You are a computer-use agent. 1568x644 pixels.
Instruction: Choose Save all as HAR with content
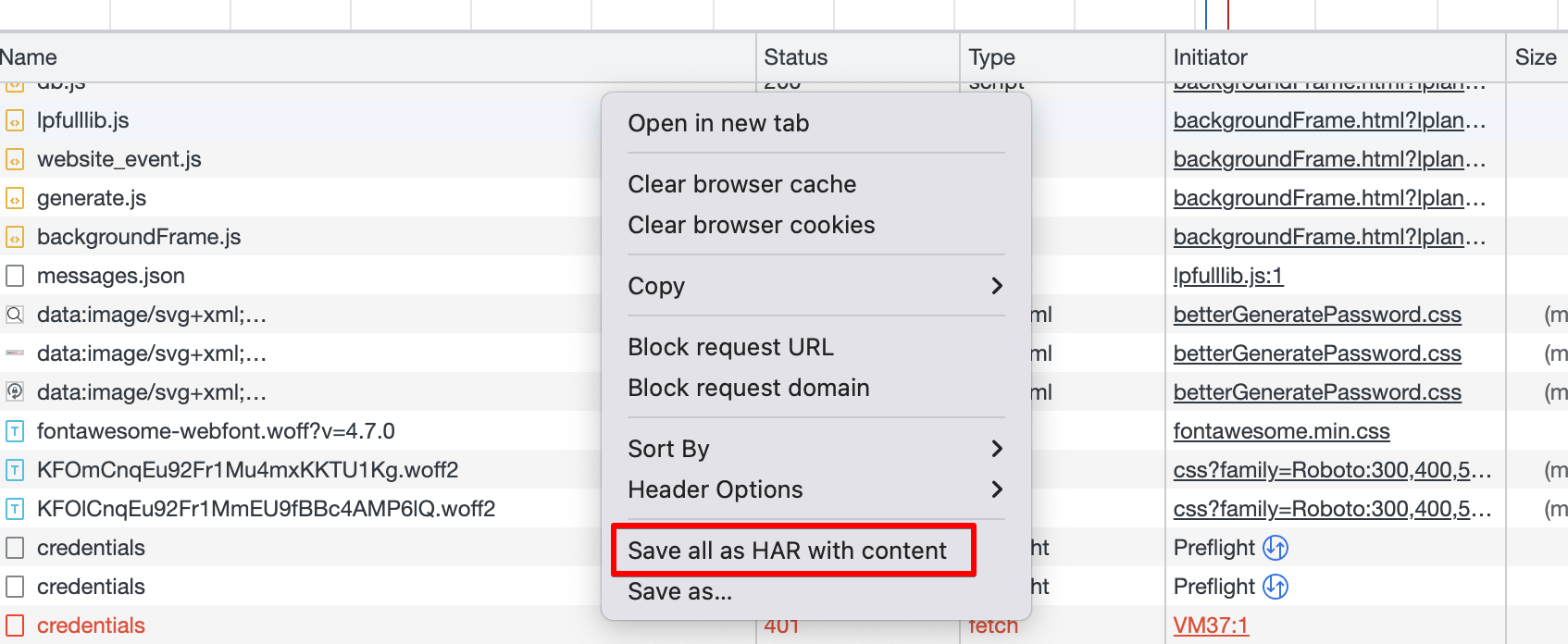click(787, 551)
